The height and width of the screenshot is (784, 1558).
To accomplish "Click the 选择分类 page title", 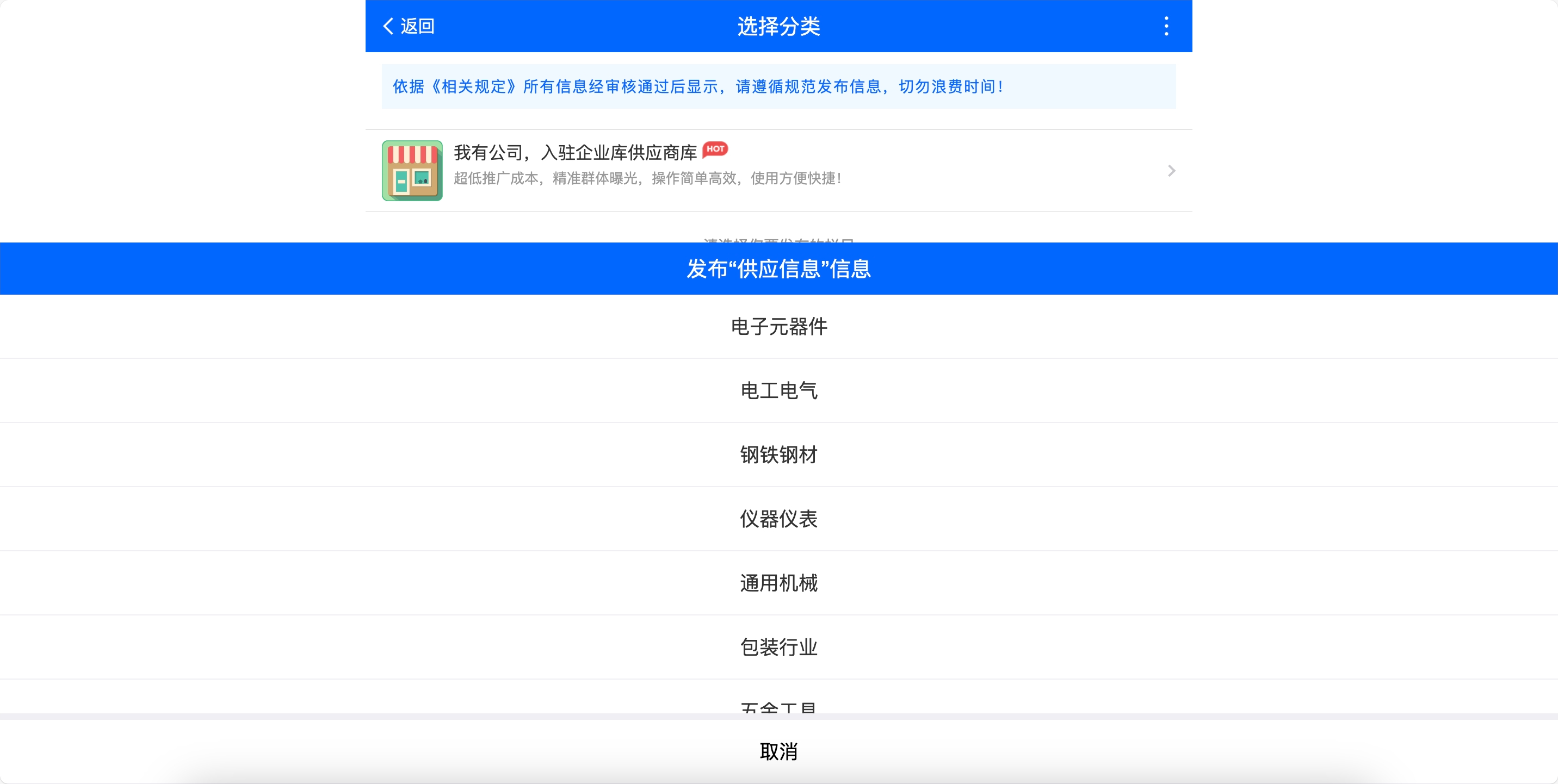I will [x=778, y=26].
